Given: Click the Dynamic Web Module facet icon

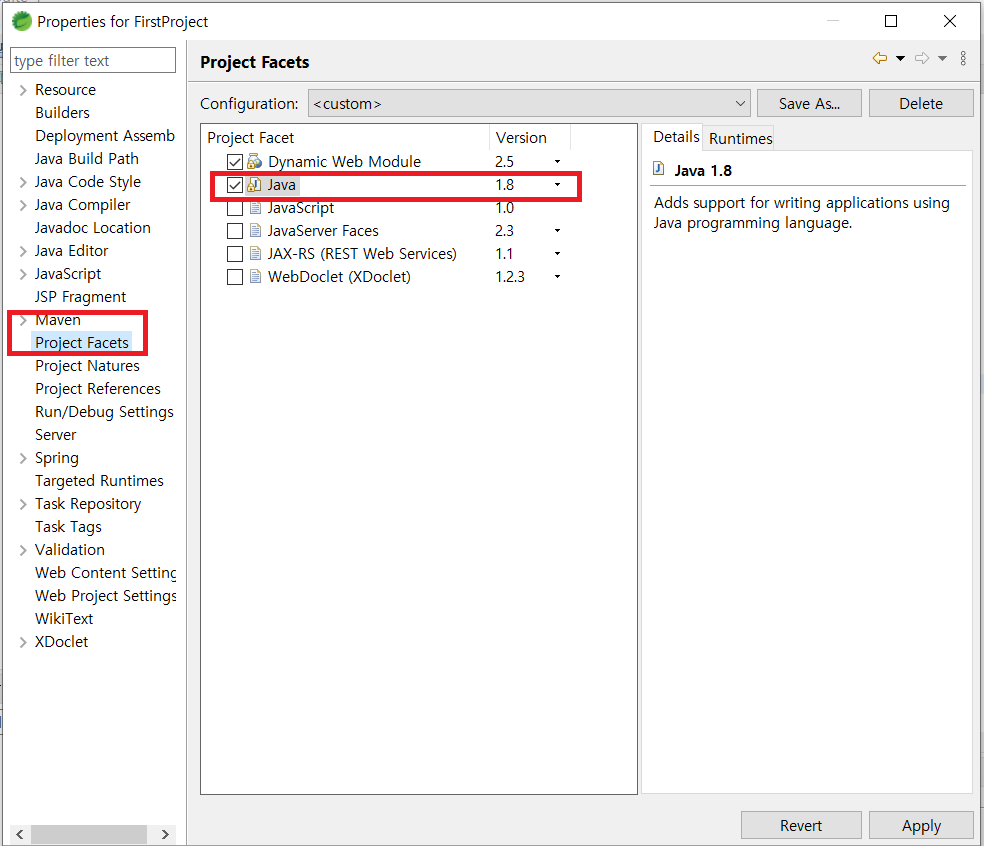Looking at the screenshot, I should click(254, 162).
